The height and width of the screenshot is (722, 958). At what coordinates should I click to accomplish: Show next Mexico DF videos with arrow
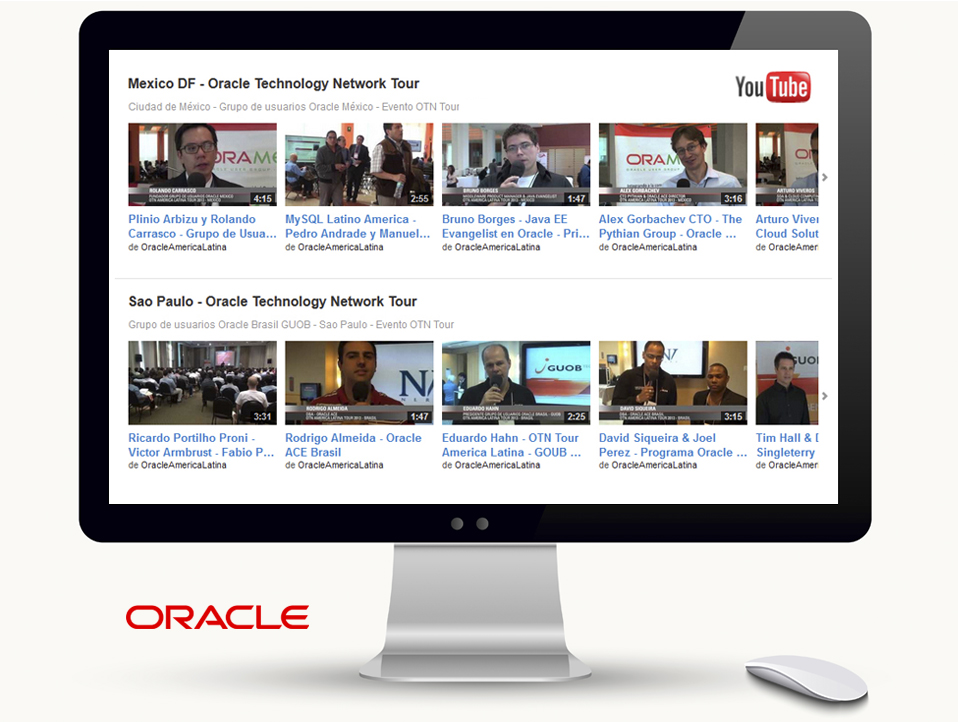point(825,177)
